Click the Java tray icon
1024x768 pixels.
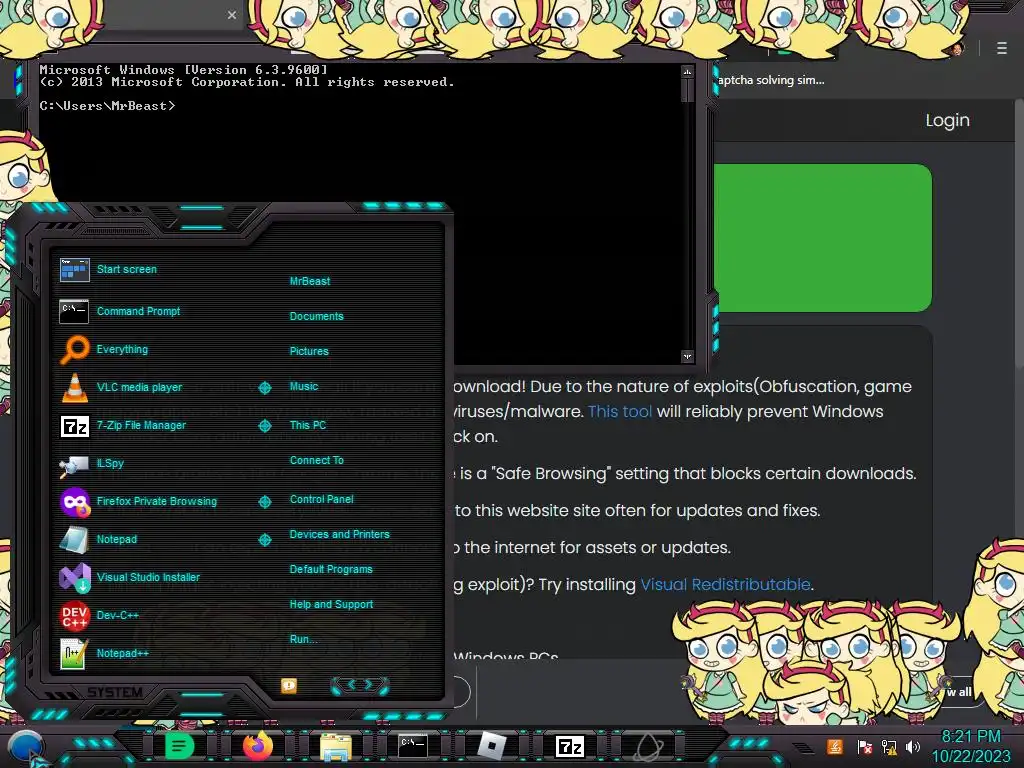tap(834, 746)
